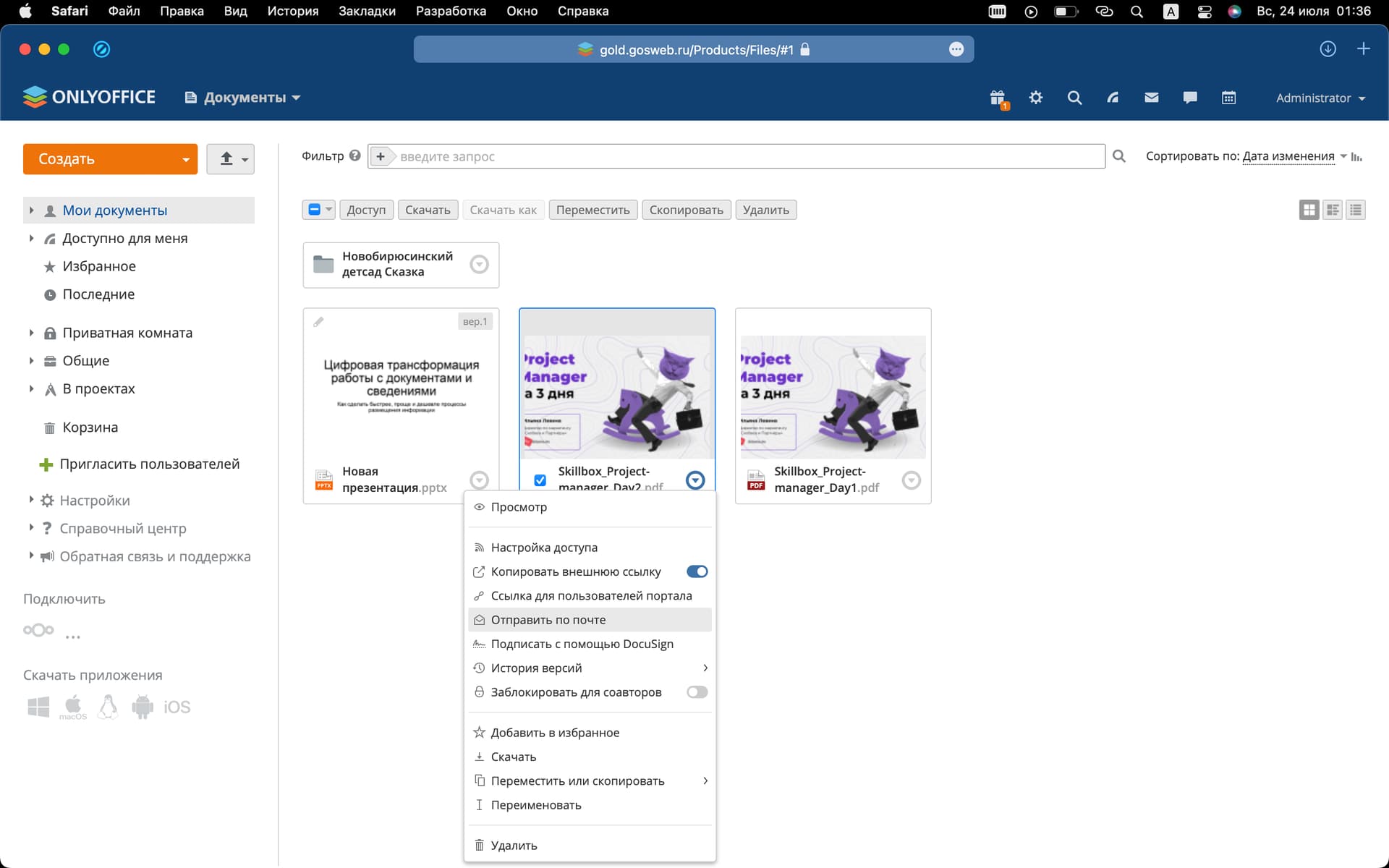Toggle the select-all checkbox in toolbar
This screenshot has width=1389, height=868.
pos(314,210)
